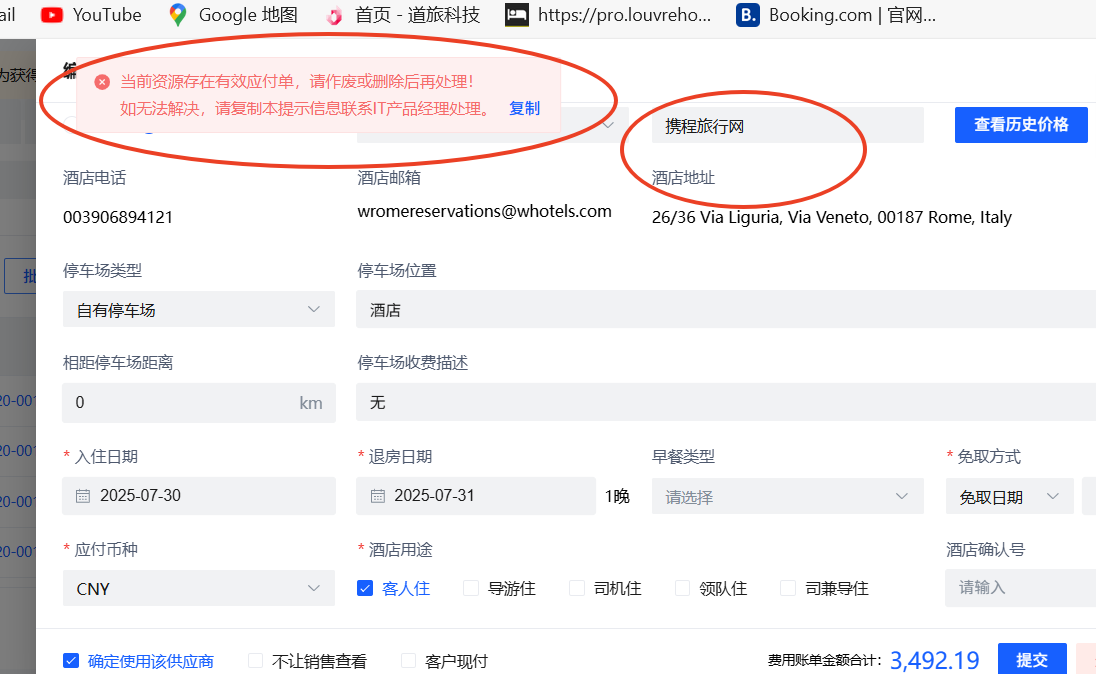
Task: Toggle 确定使用该供应商 checkbox
Action: point(71,660)
